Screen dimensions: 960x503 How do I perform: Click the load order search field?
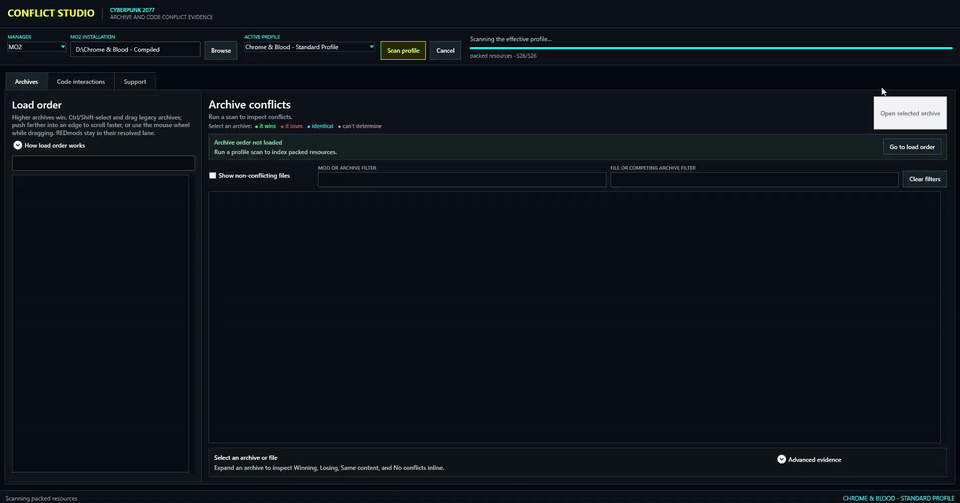coord(103,163)
